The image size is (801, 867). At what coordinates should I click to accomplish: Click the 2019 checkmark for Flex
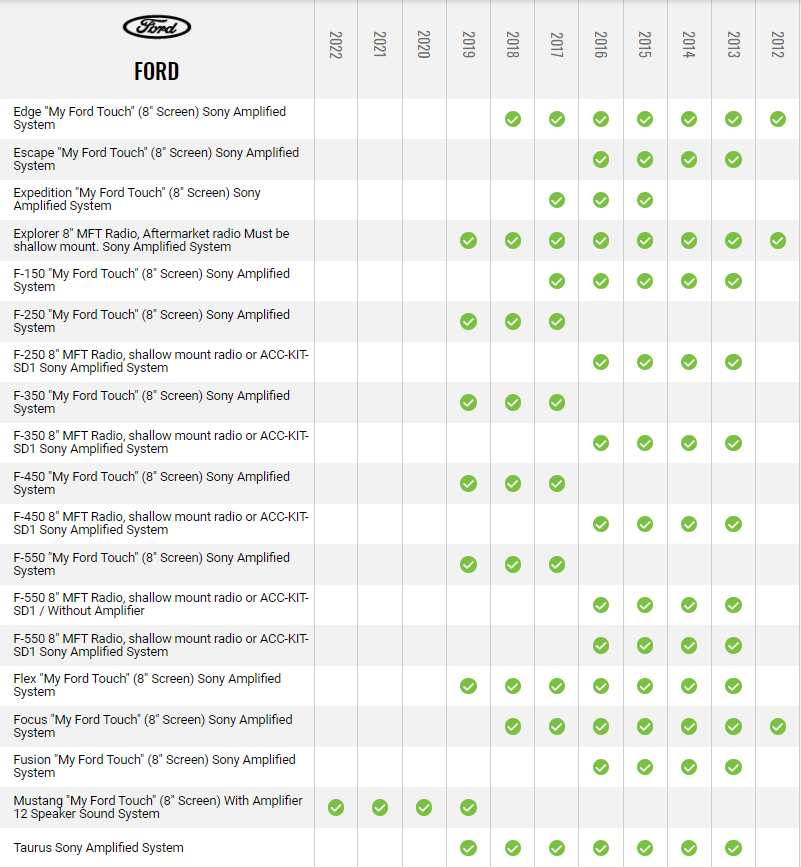[468, 686]
